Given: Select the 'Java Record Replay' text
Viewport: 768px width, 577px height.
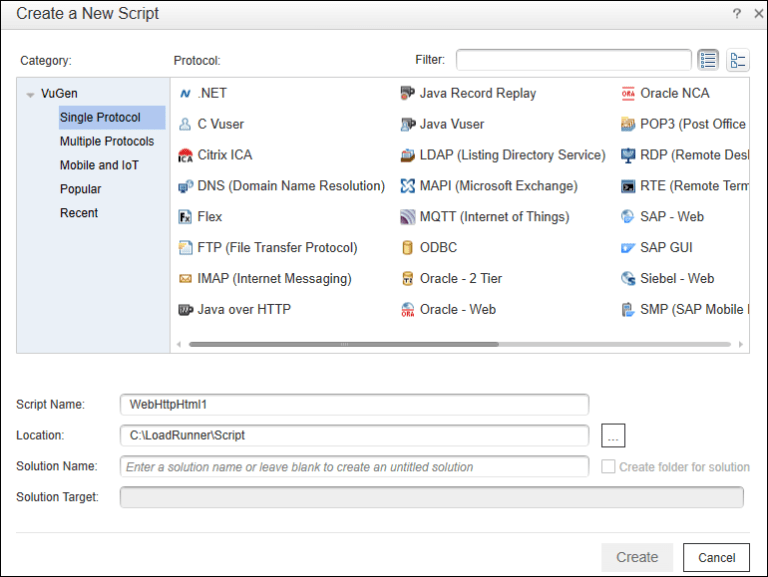Looking at the screenshot, I should click(x=478, y=93).
